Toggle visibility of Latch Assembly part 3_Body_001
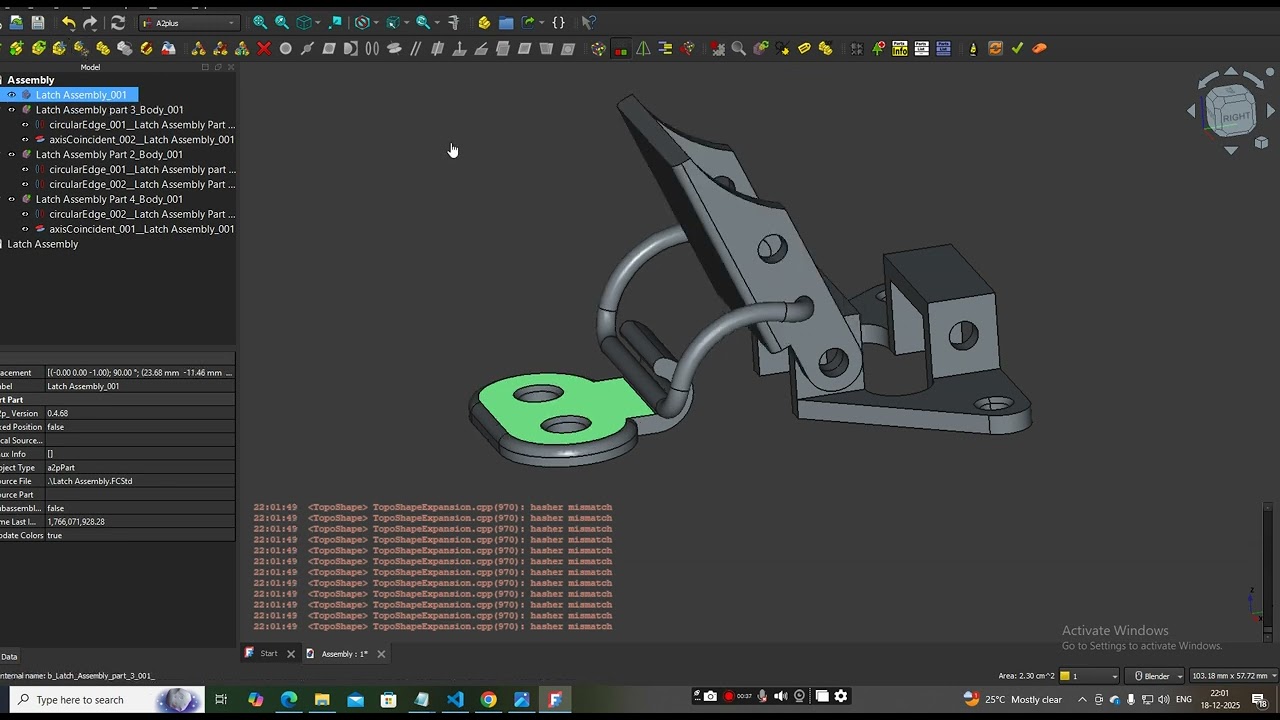Viewport: 1280px width, 720px height. click(x=12, y=110)
